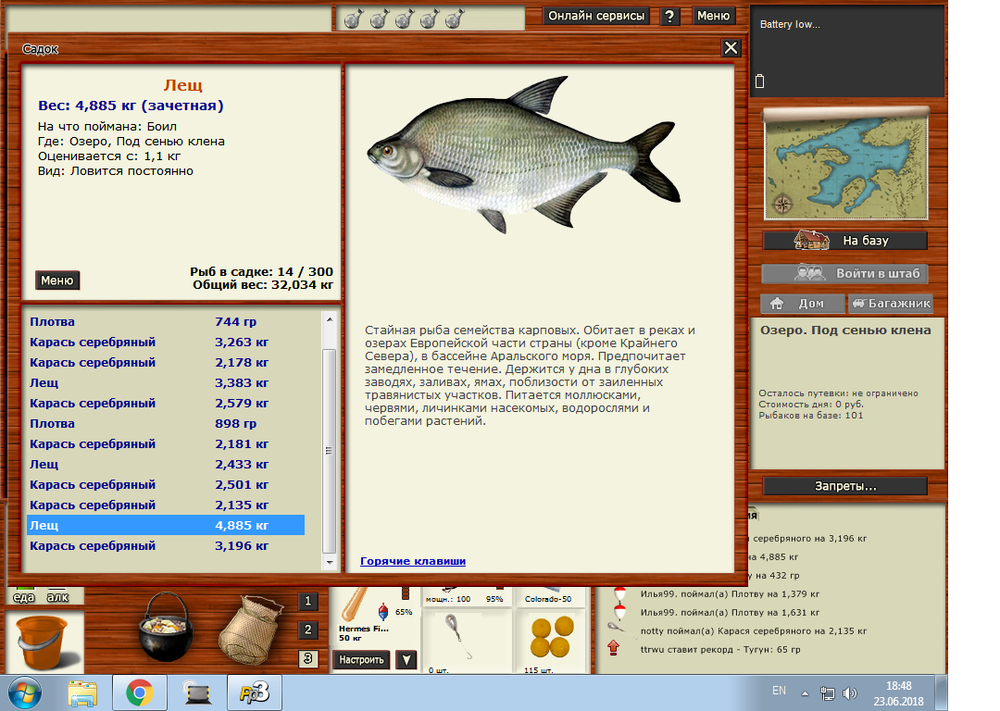The height and width of the screenshot is (711, 1000).
Task: Open the Онлайн сервисы menu
Action: (x=596, y=16)
